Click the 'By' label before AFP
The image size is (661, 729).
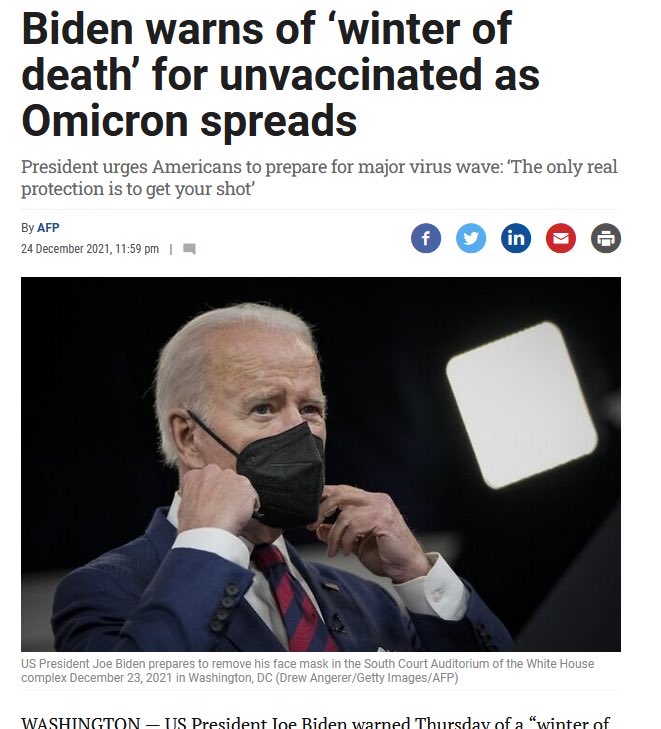click(27, 228)
